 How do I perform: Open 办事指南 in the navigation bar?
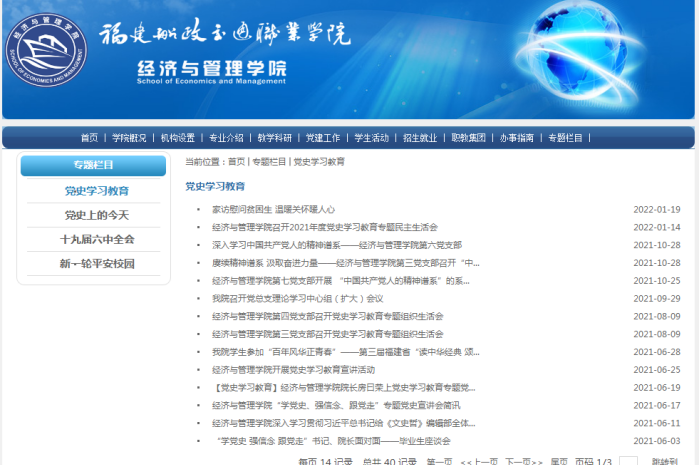(x=517, y=138)
